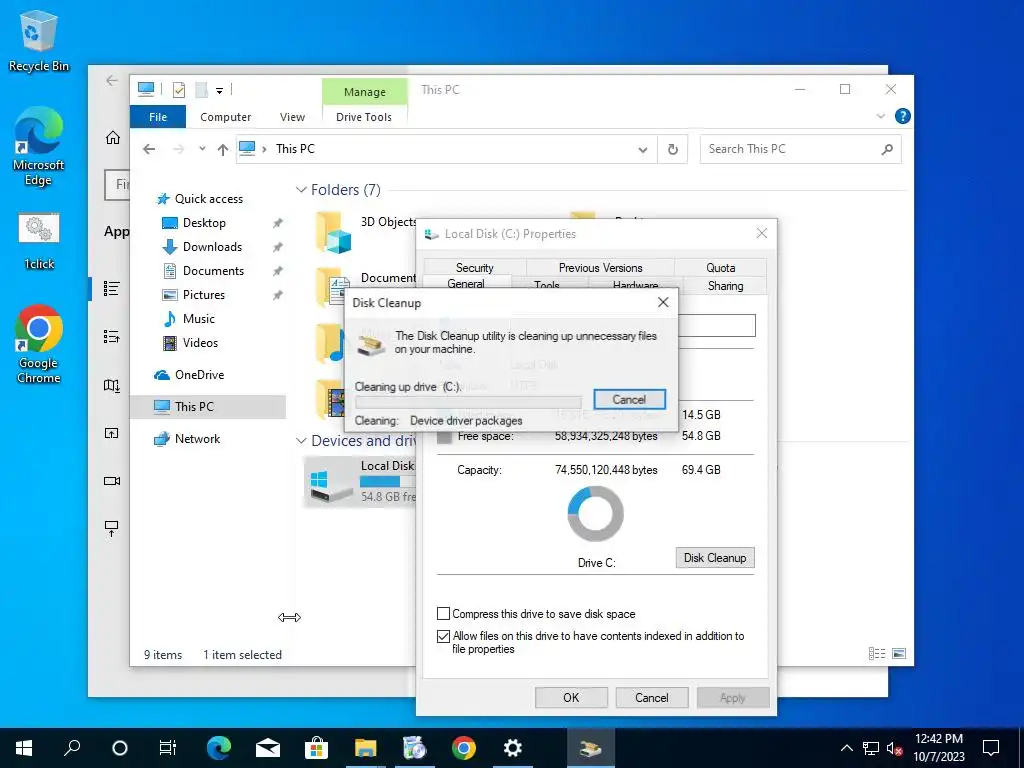Open the Windows Start menu
Viewport: 1024px width, 768px height.
pyautogui.click(x=24, y=748)
